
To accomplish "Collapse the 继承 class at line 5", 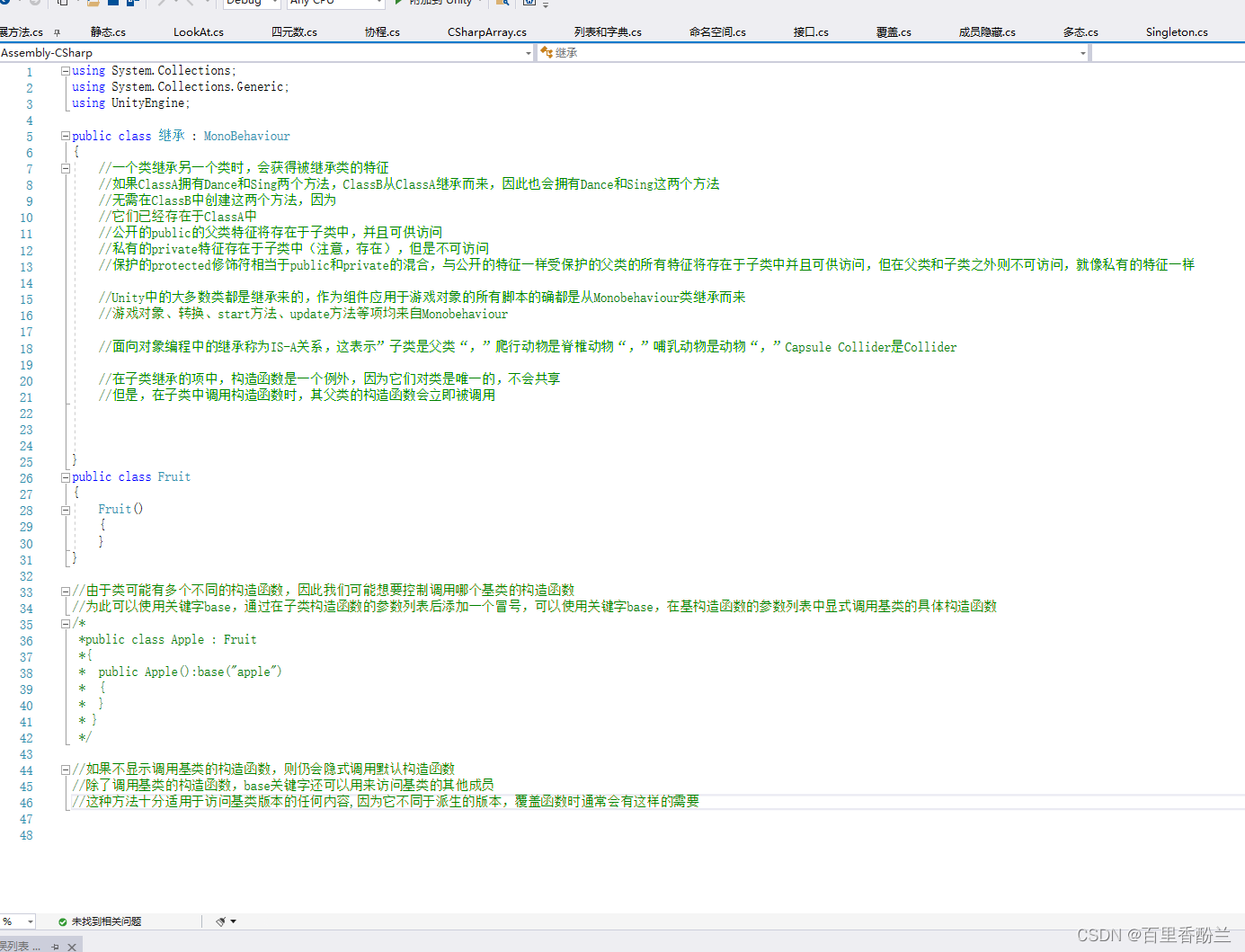I will [65, 136].
